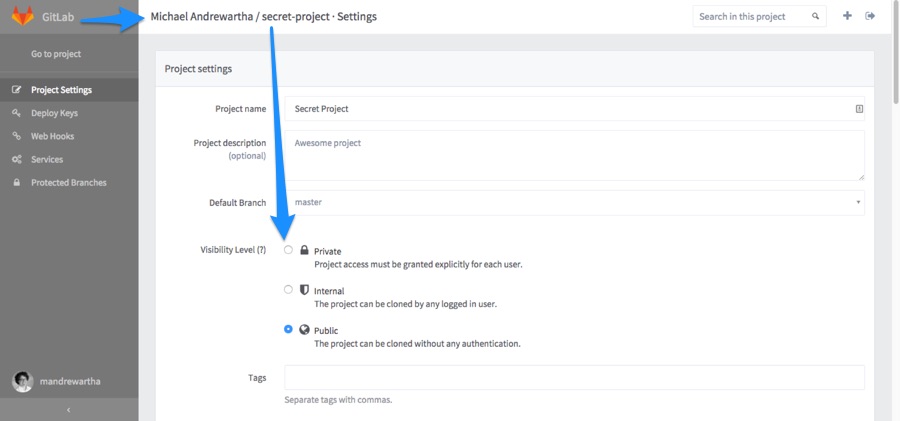Click the GitLab title text

coord(58,17)
